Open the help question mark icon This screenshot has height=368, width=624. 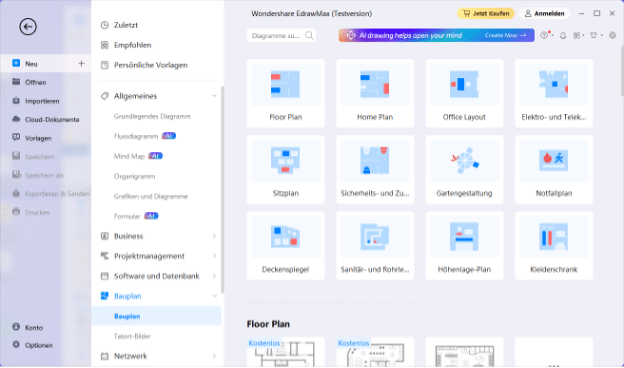pos(545,35)
